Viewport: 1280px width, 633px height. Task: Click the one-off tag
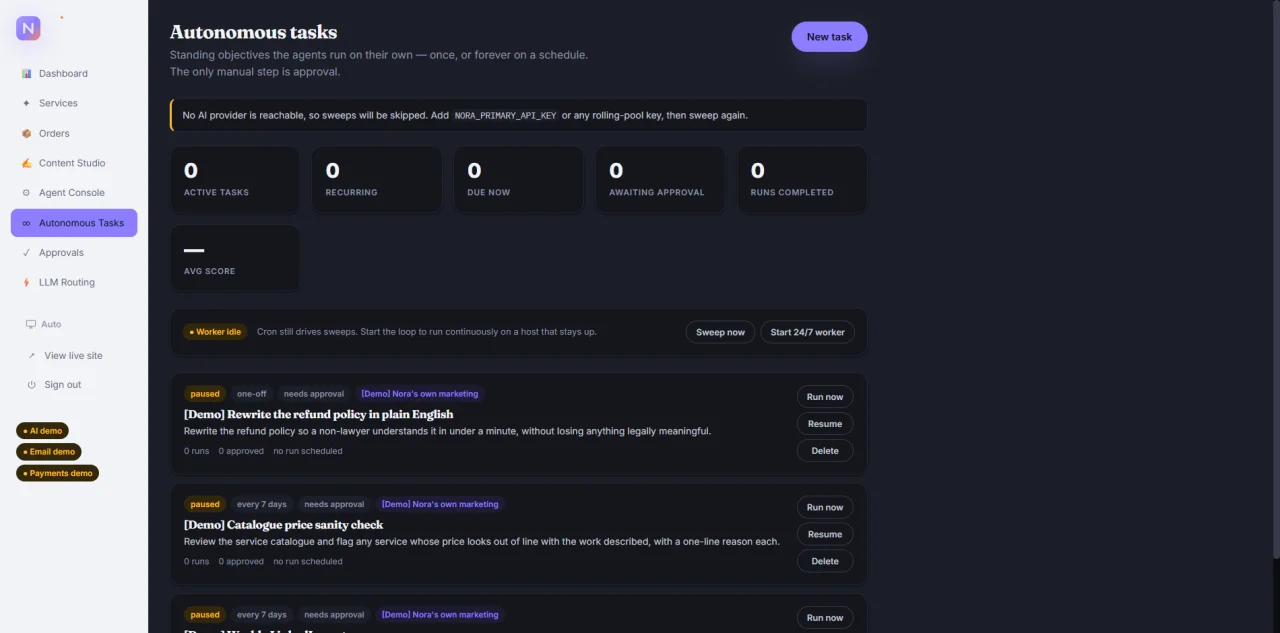tap(252, 394)
